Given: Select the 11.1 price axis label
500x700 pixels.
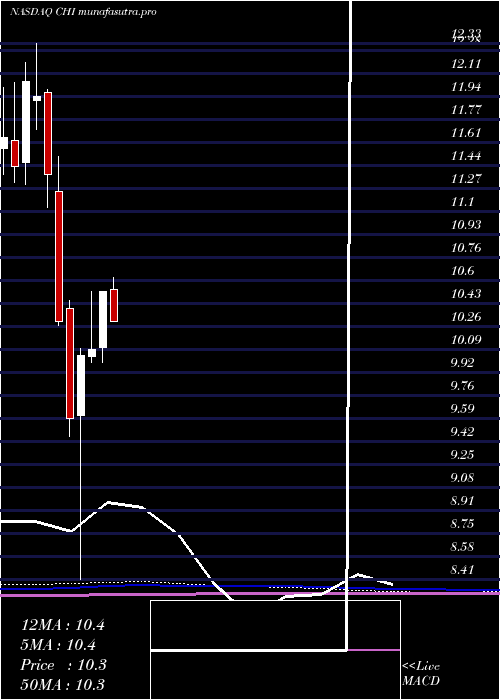Looking at the screenshot, I should [462, 202].
